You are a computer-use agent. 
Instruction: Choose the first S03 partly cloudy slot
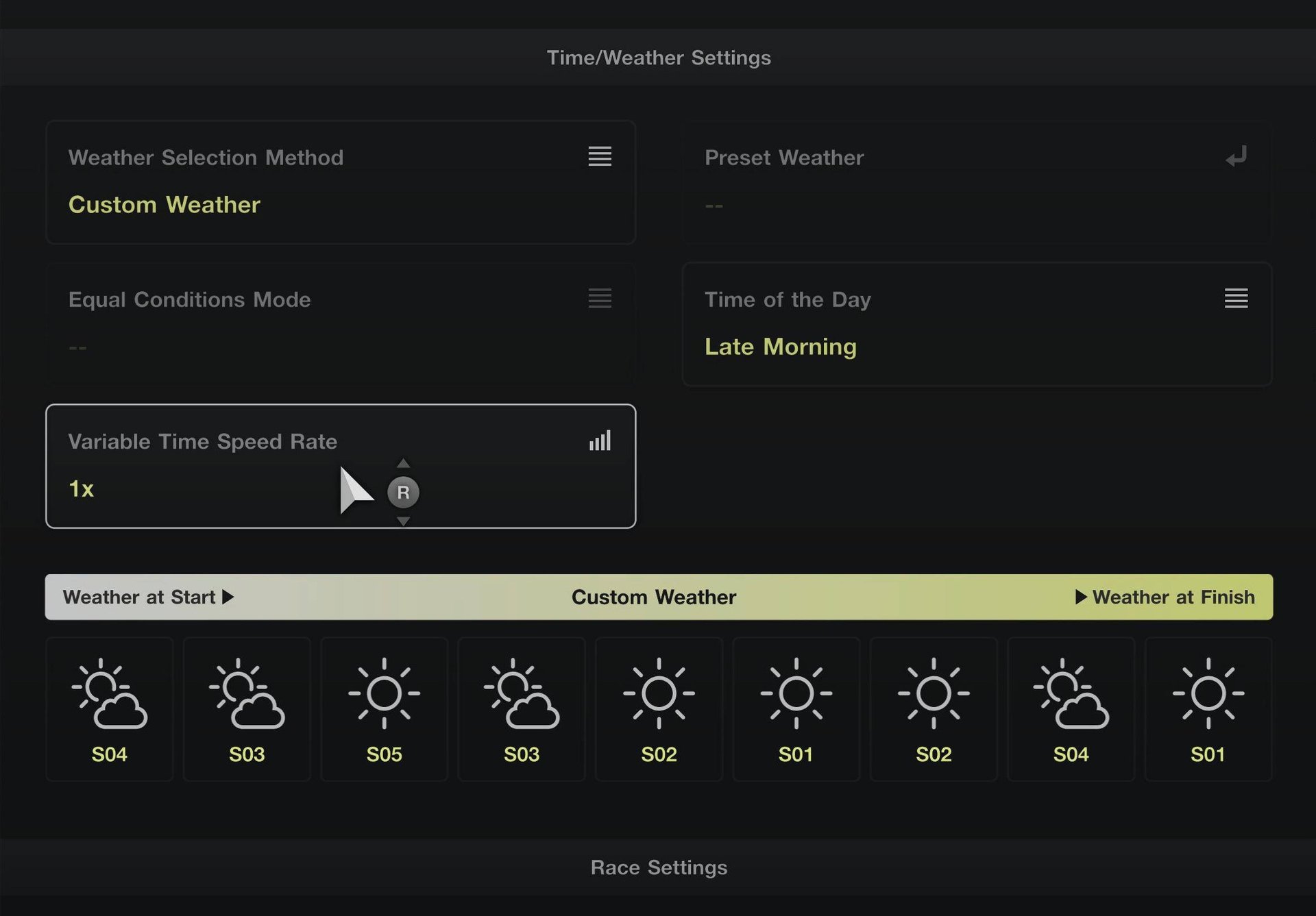pyautogui.click(x=247, y=709)
